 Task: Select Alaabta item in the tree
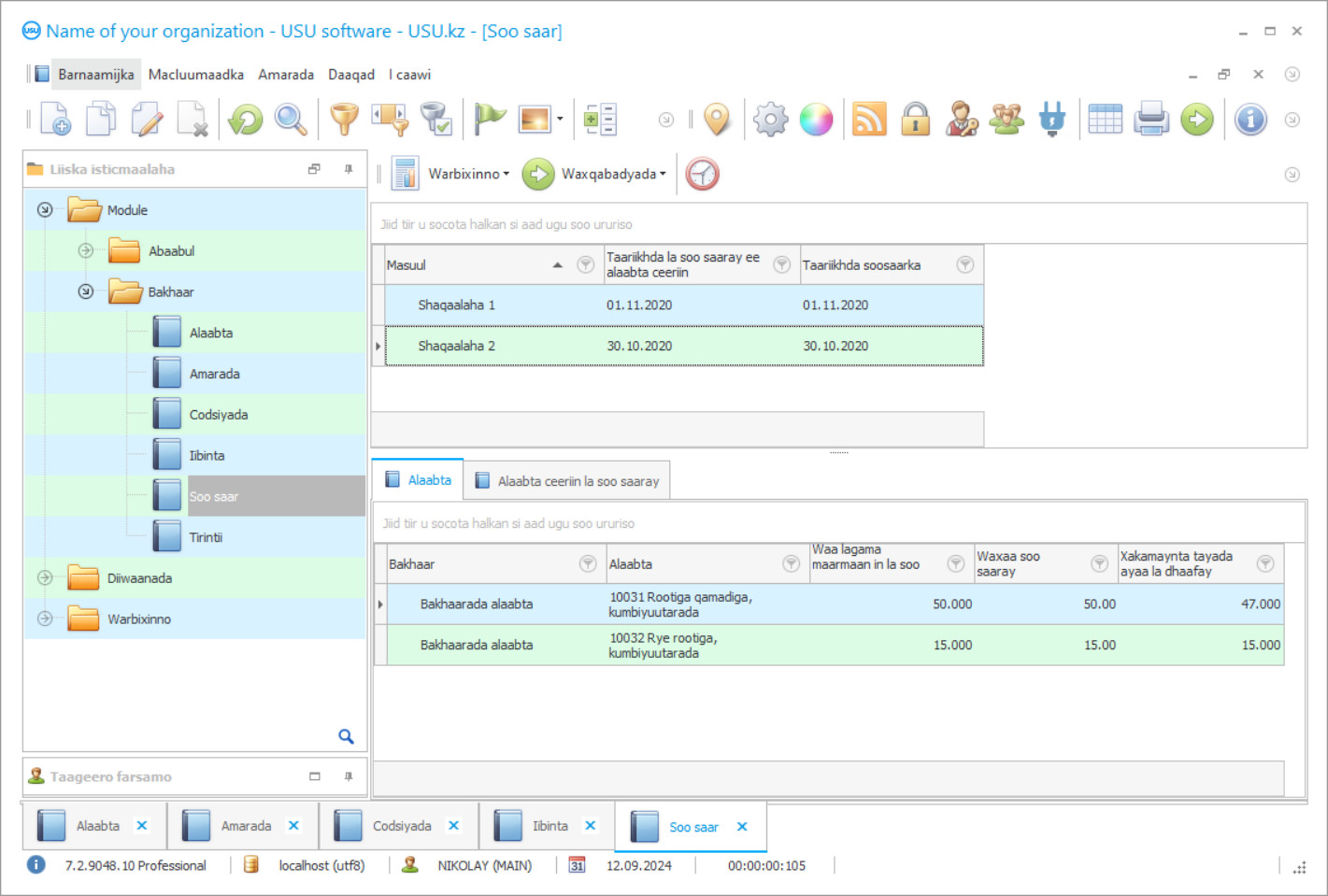tap(211, 333)
